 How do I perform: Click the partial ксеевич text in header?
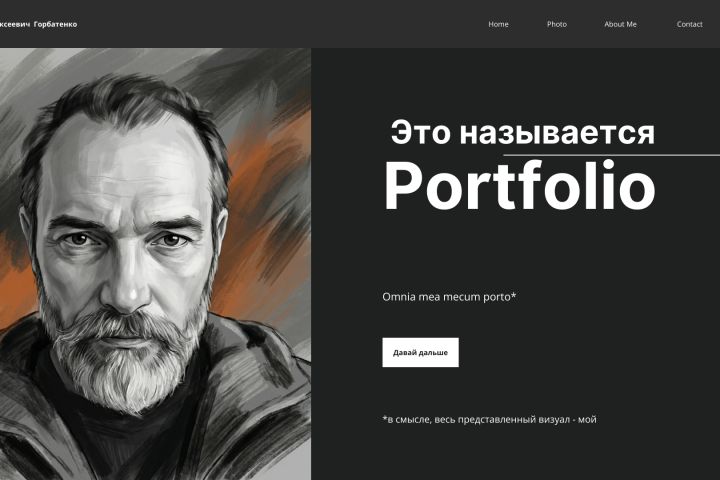[x=15, y=24]
